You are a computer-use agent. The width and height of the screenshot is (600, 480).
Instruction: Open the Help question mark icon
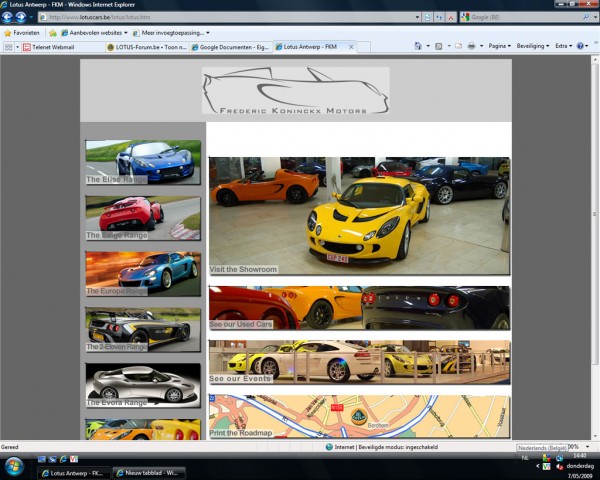click(580, 46)
